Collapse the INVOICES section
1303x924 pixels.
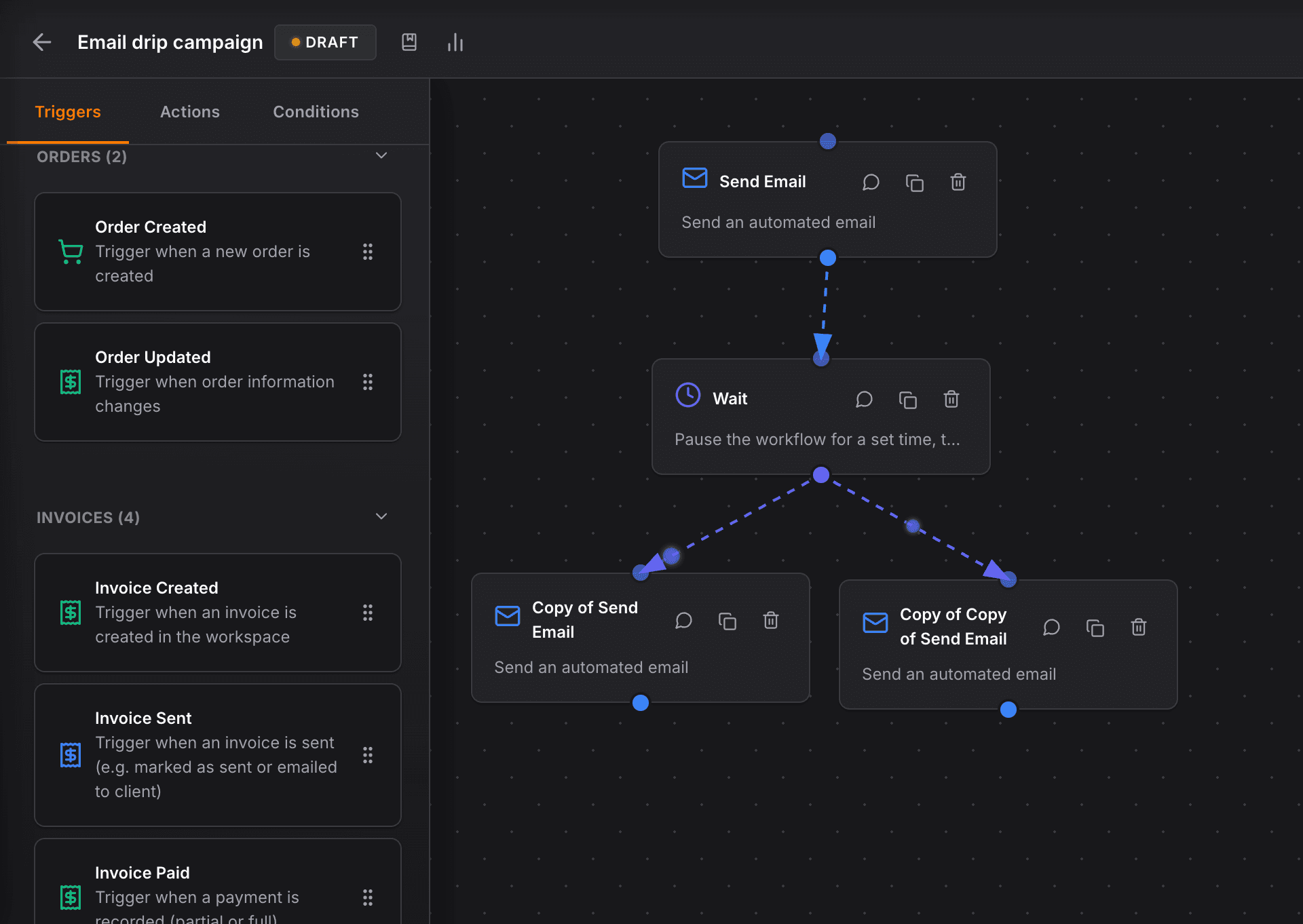(x=381, y=516)
